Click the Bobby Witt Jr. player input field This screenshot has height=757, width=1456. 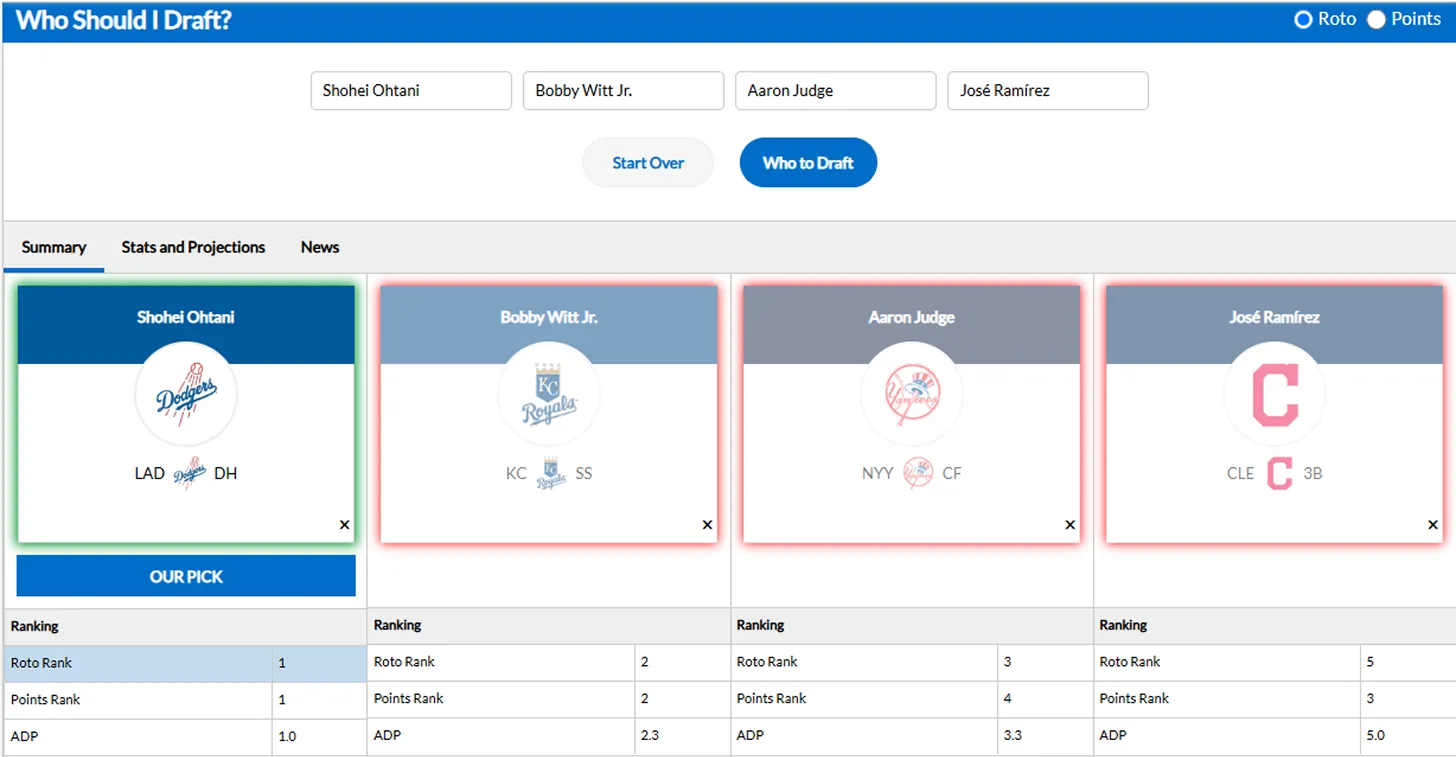coord(623,90)
